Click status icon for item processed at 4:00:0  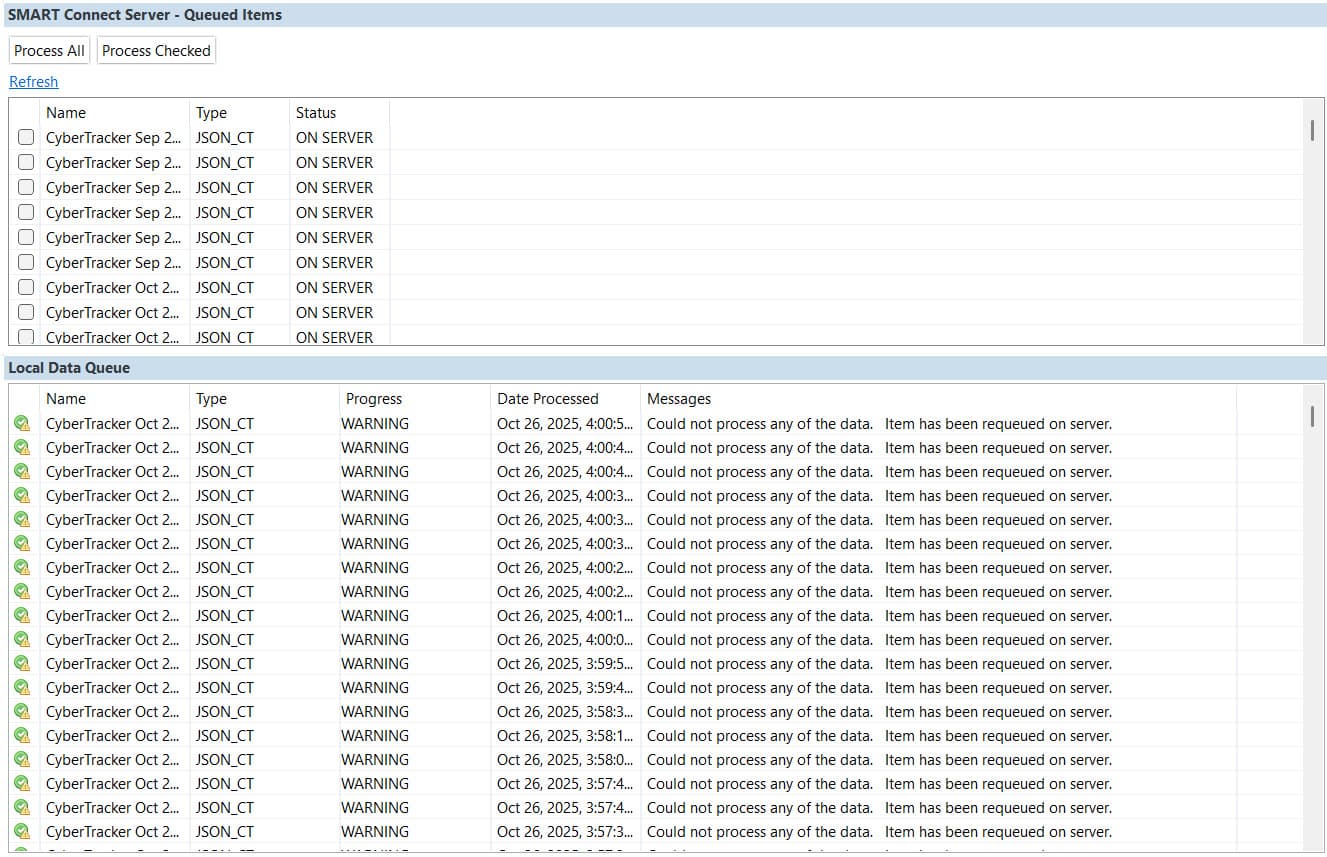[x=22, y=640]
